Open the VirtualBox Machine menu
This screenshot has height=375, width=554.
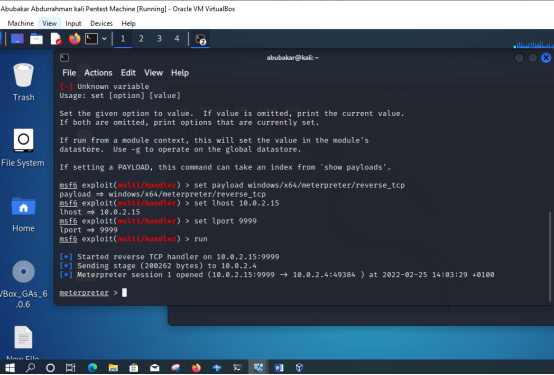click(20, 23)
